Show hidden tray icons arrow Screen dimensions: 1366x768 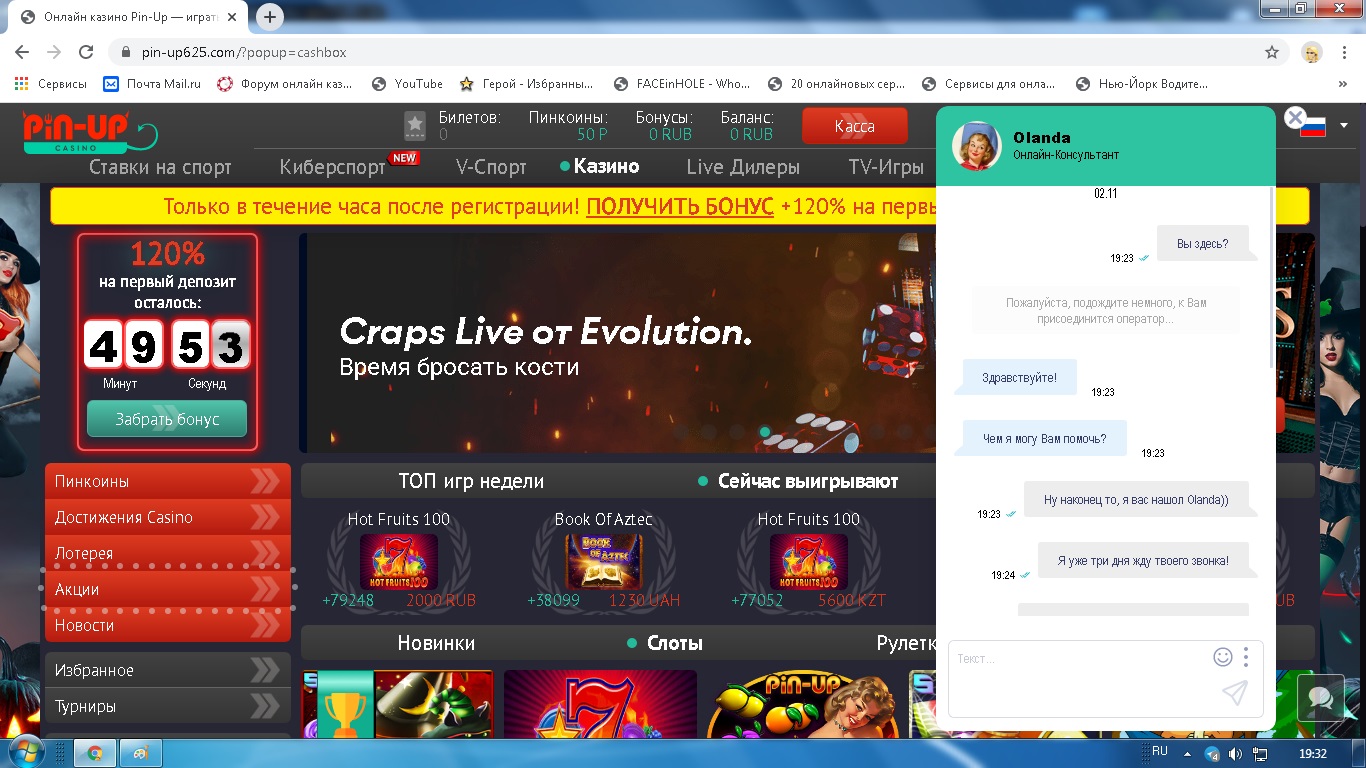[x=1187, y=753]
